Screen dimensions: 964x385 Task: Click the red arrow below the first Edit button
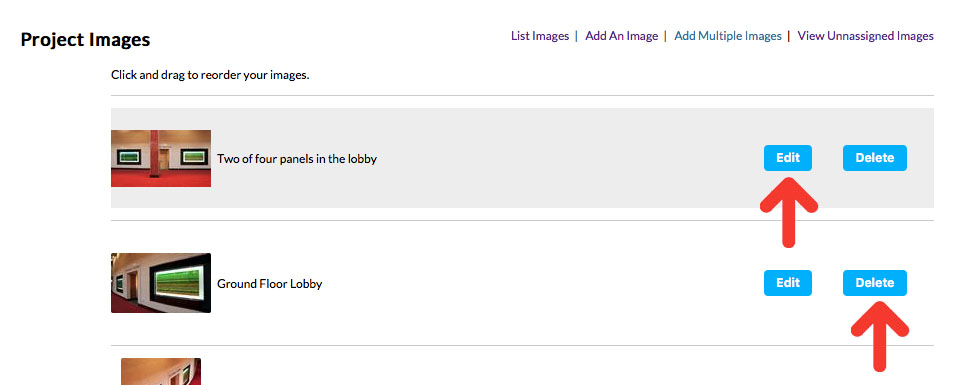pyautogui.click(x=788, y=212)
